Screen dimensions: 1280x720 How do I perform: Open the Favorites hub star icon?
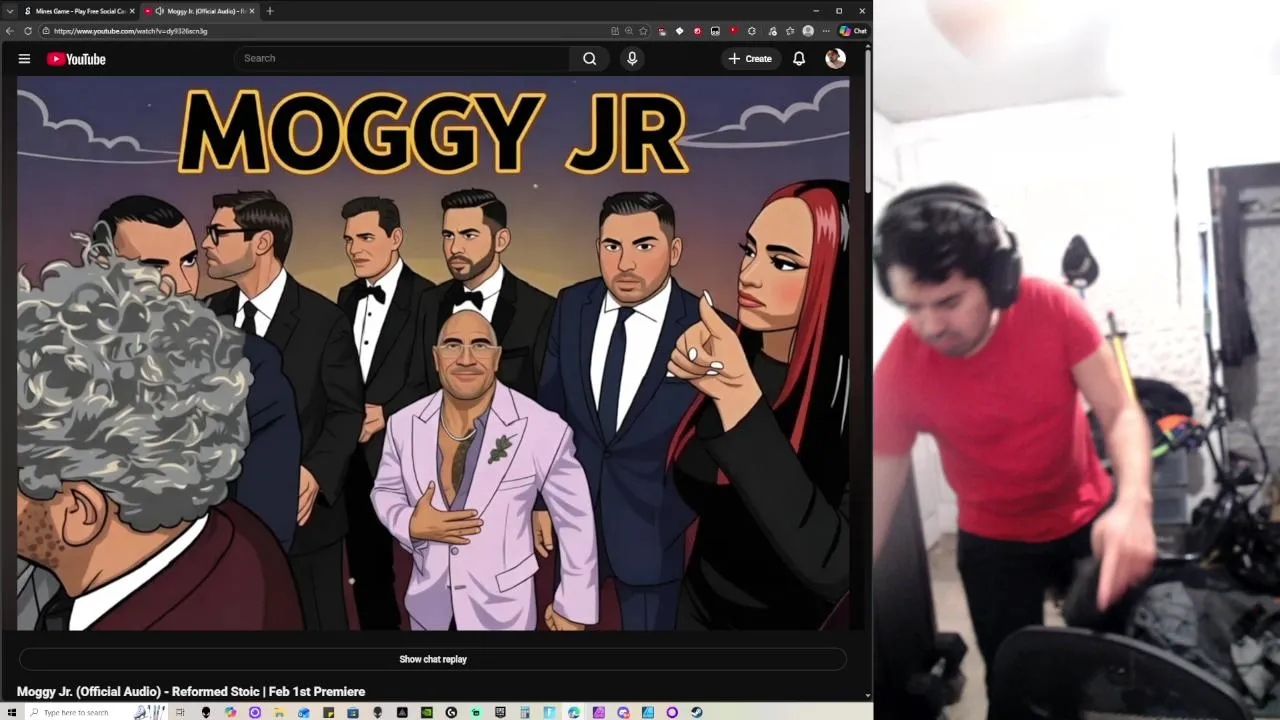tap(789, 31)
